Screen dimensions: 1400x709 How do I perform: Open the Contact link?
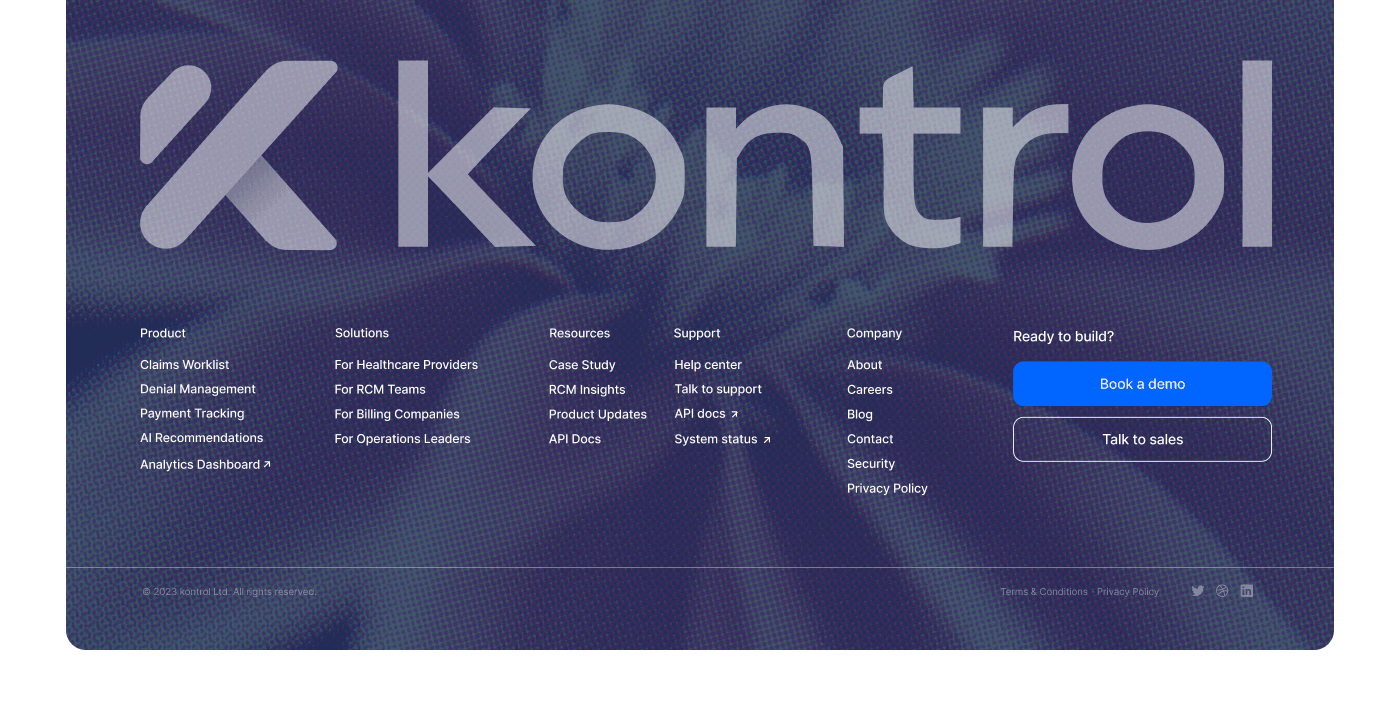coord(870,439)
